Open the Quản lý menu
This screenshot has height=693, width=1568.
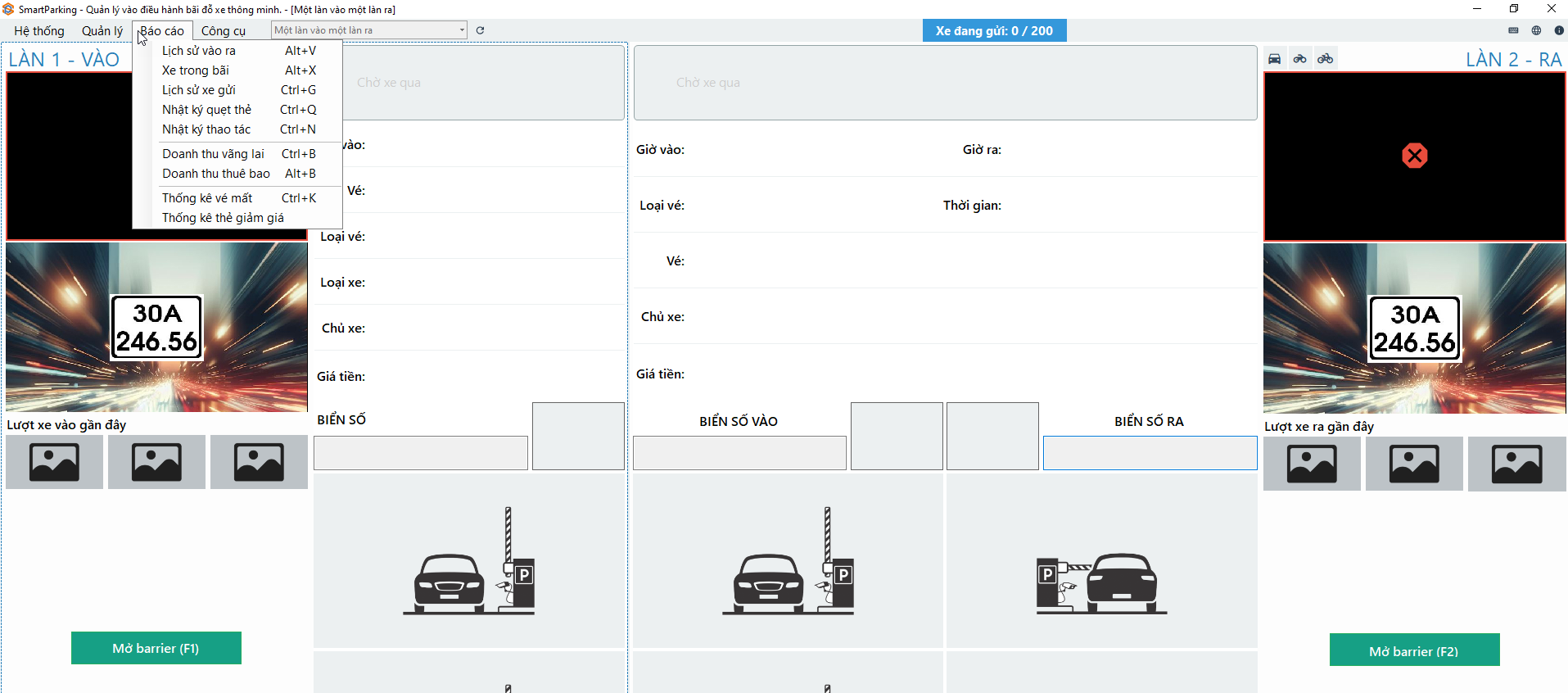click(102, 31)
